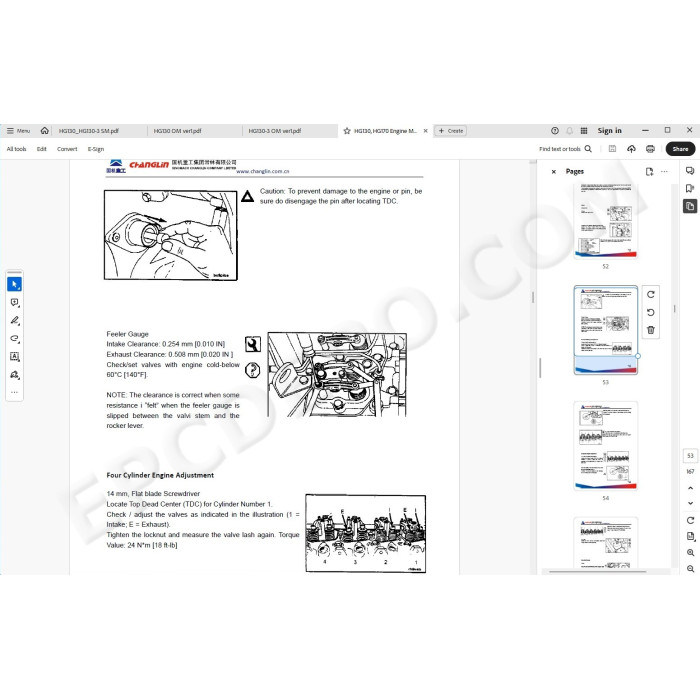Click the 'Feeler Gauge' text line

[127, 334]
